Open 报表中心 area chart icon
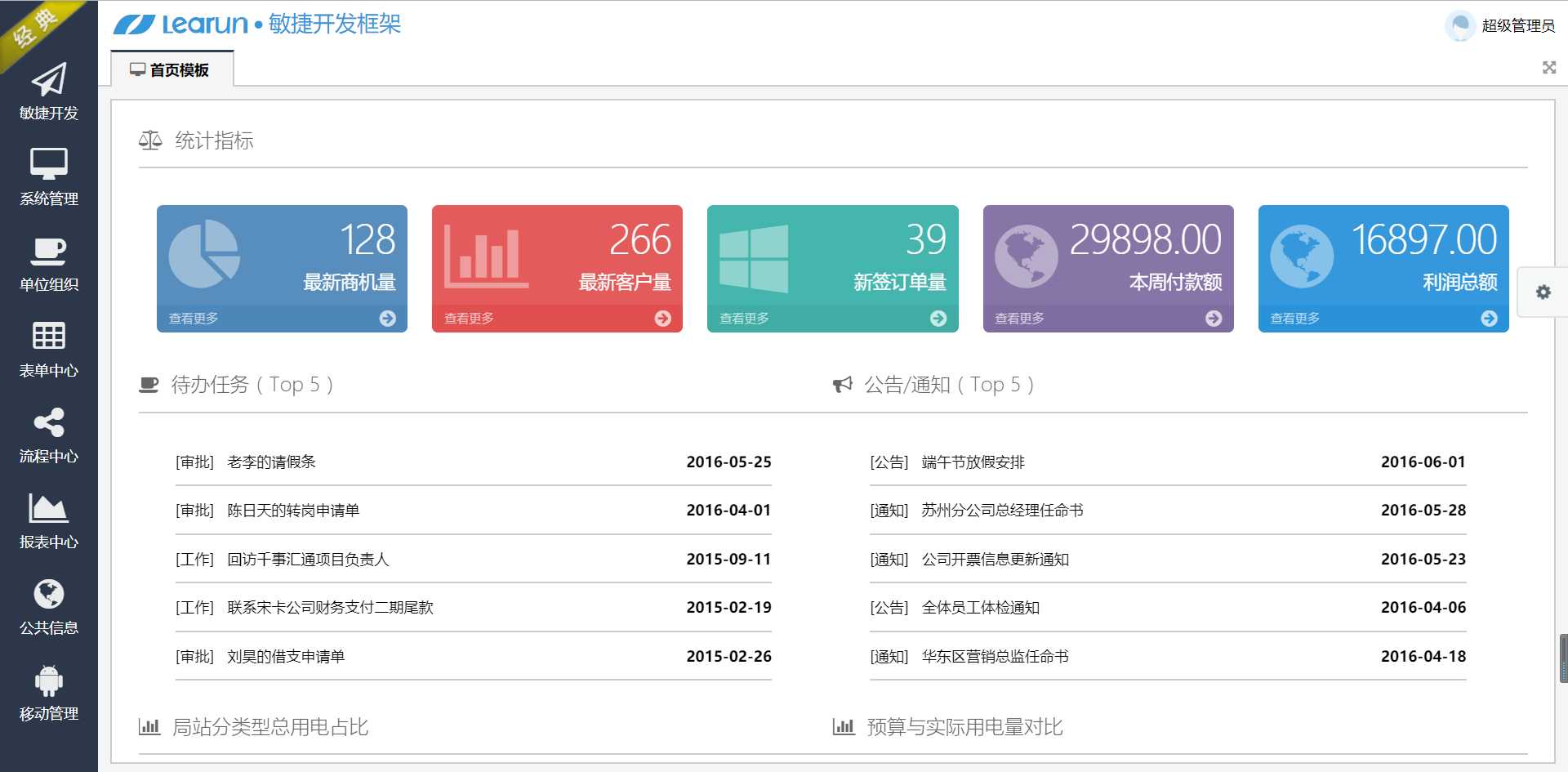Viewport: 1568px width, 772px height. [48, 507]
